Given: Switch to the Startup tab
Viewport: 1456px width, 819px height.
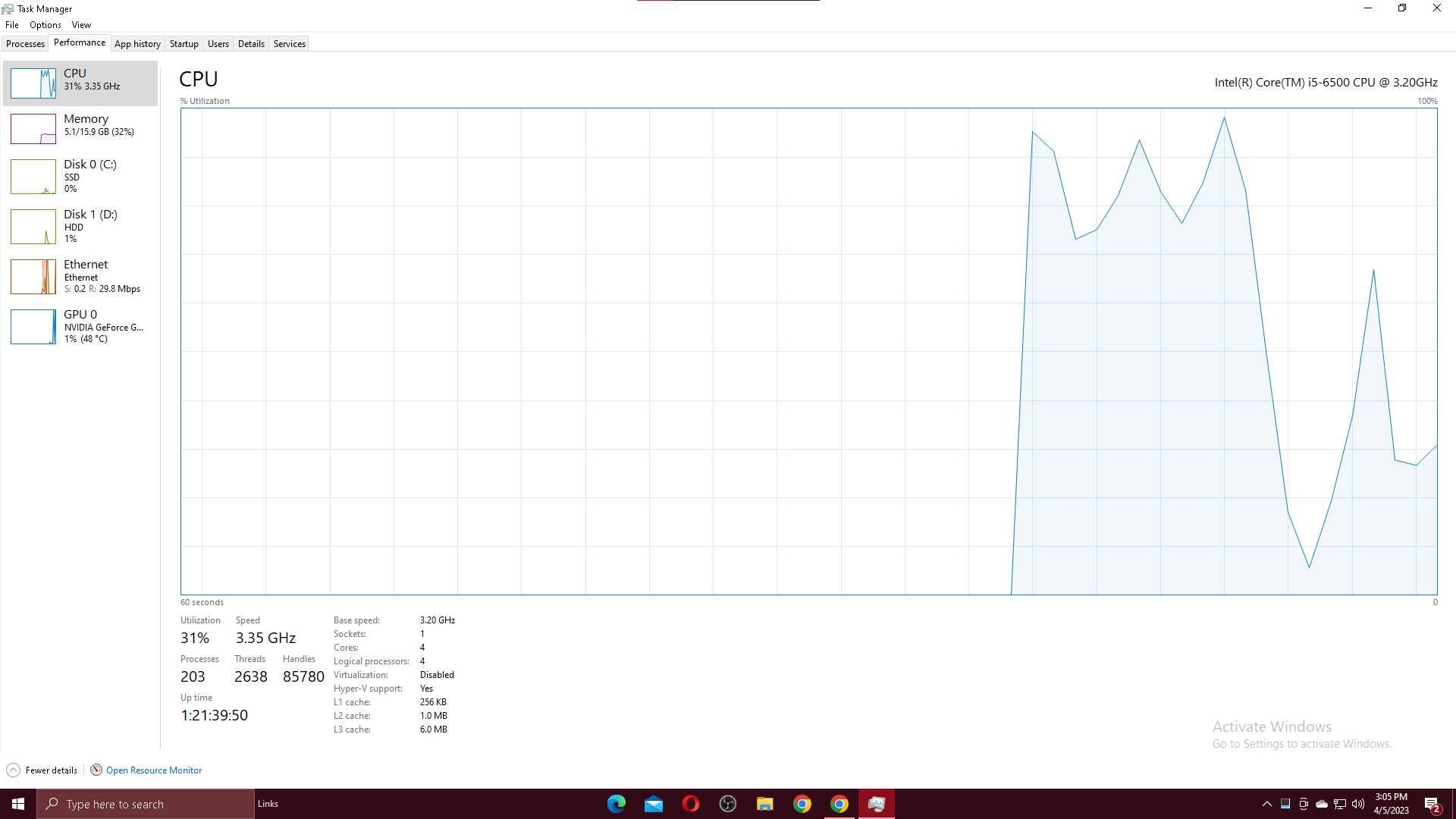Looking at the screenshot, I should click(x=184, y=44).
